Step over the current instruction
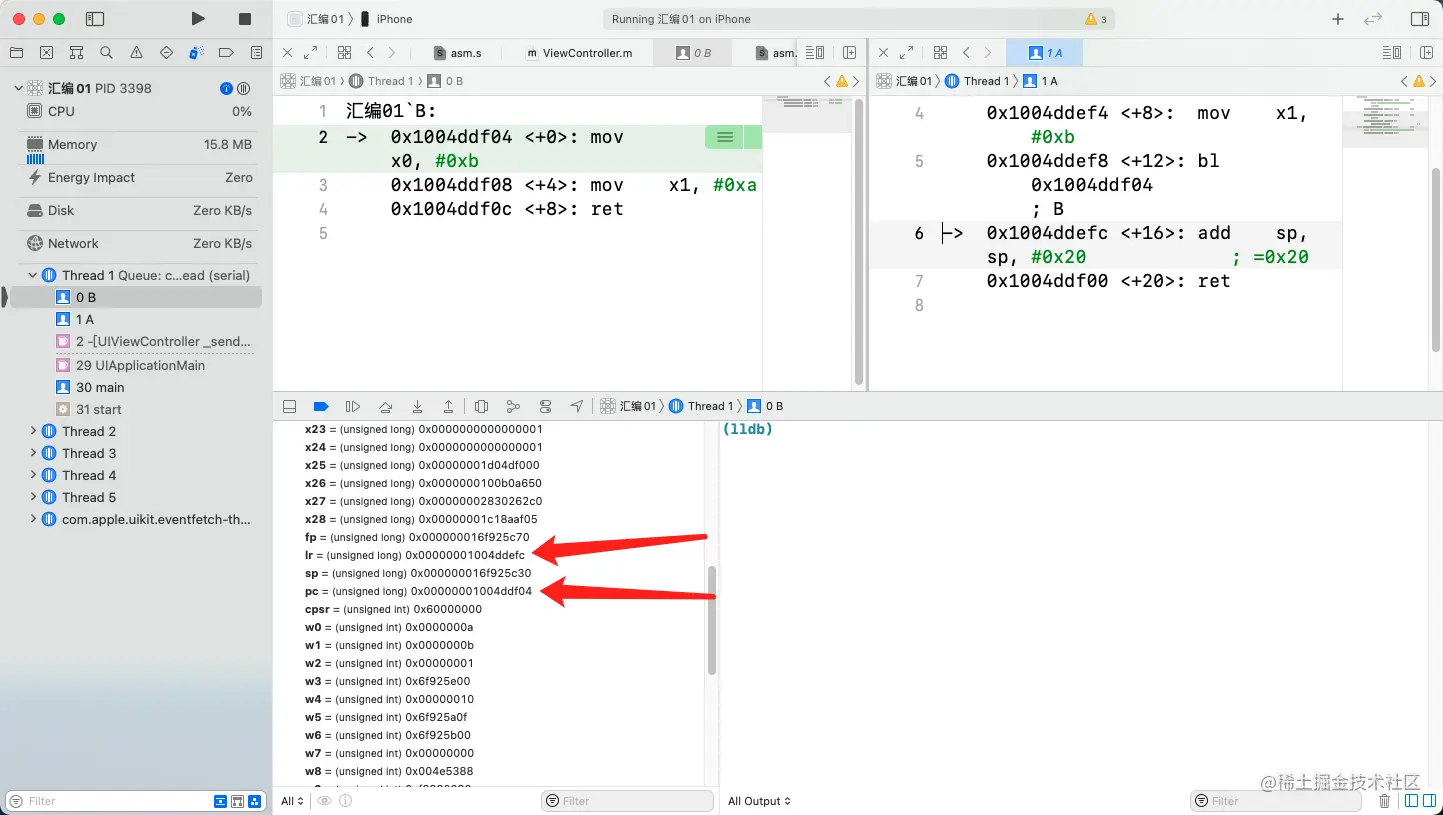This screenshot has width=1443, height=815. 385,406
